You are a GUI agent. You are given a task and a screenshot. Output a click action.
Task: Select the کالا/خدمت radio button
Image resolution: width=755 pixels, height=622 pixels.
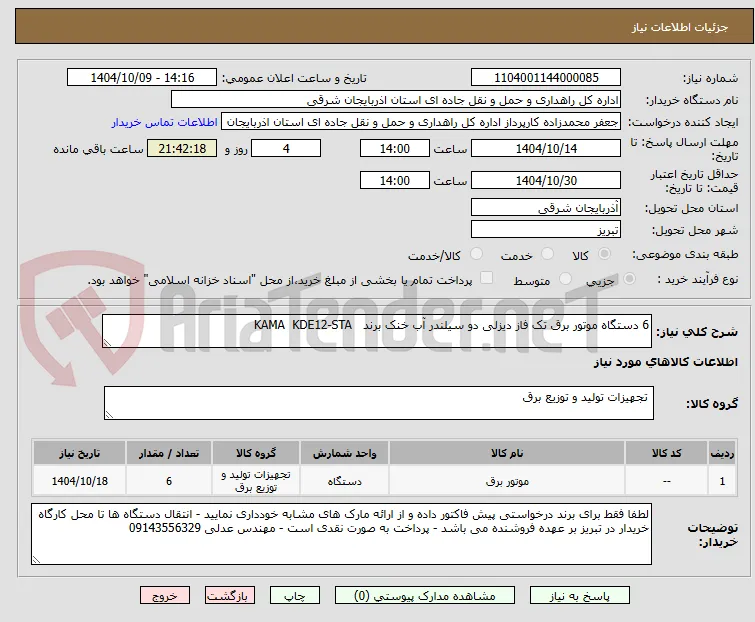[x=476, y=254]
